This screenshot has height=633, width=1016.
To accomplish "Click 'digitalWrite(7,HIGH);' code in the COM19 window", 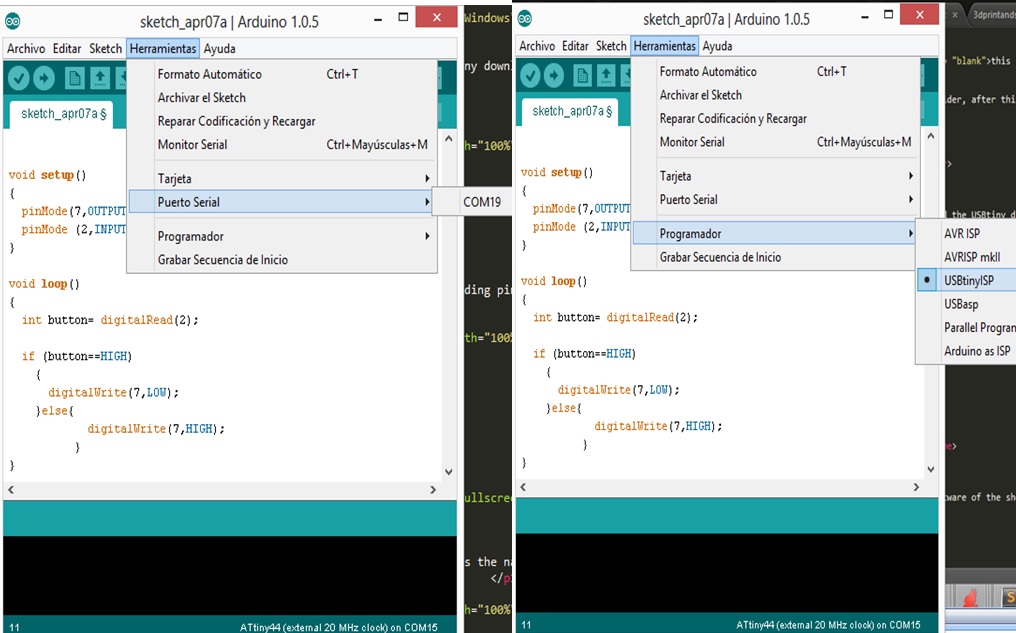I will click(x=156, y=429).
